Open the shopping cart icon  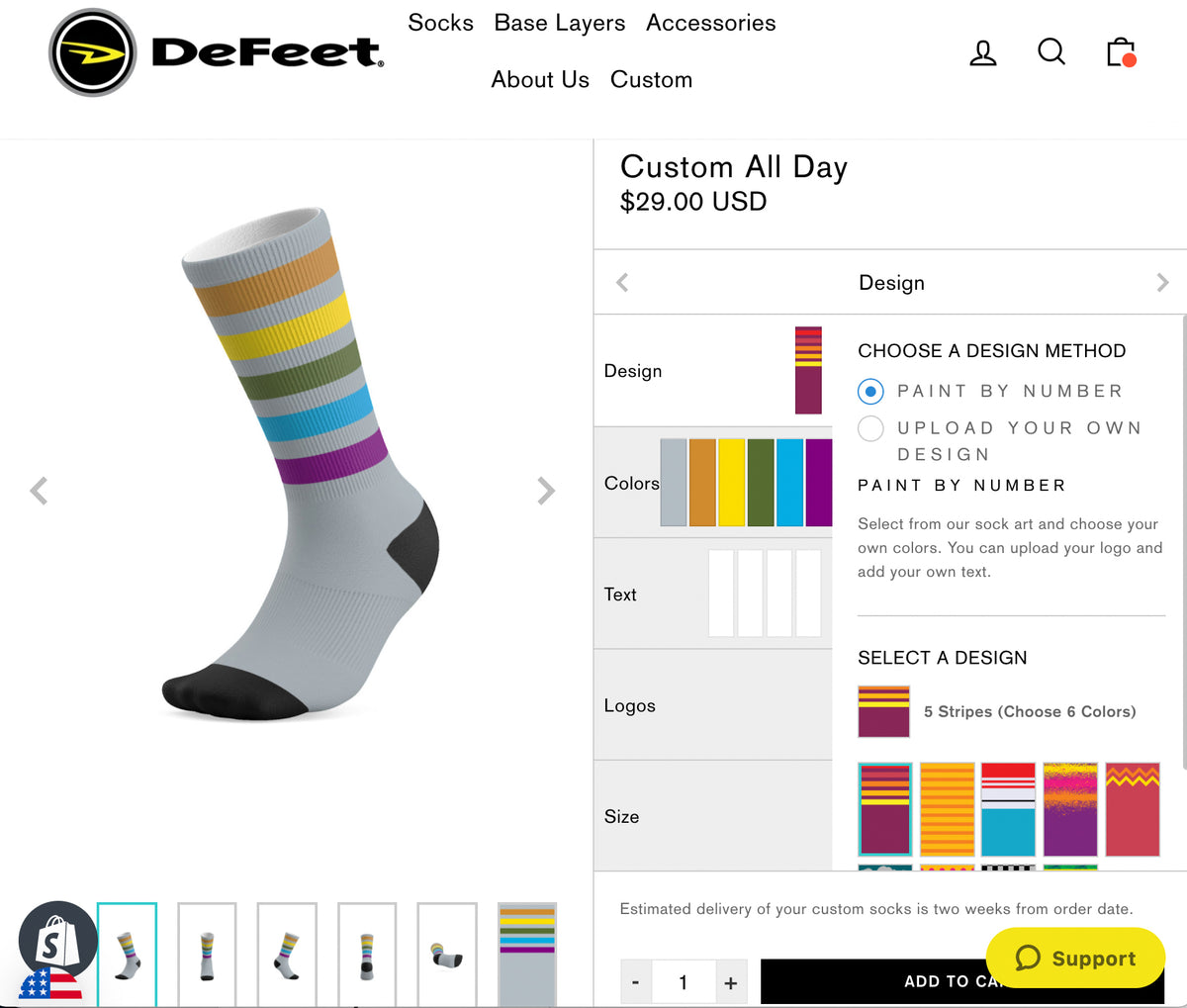[1121, 52]
